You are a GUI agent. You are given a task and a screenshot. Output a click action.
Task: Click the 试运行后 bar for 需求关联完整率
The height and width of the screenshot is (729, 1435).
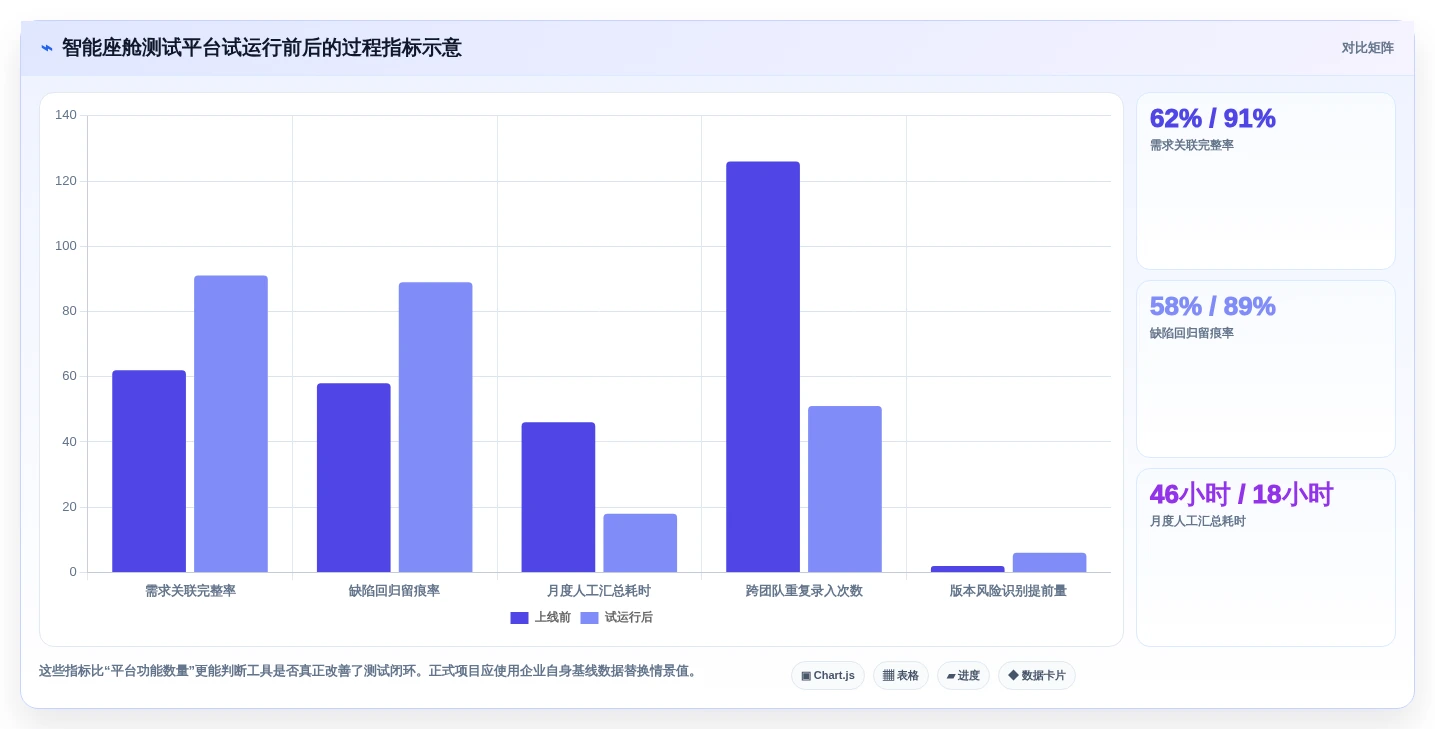(231, 424)
